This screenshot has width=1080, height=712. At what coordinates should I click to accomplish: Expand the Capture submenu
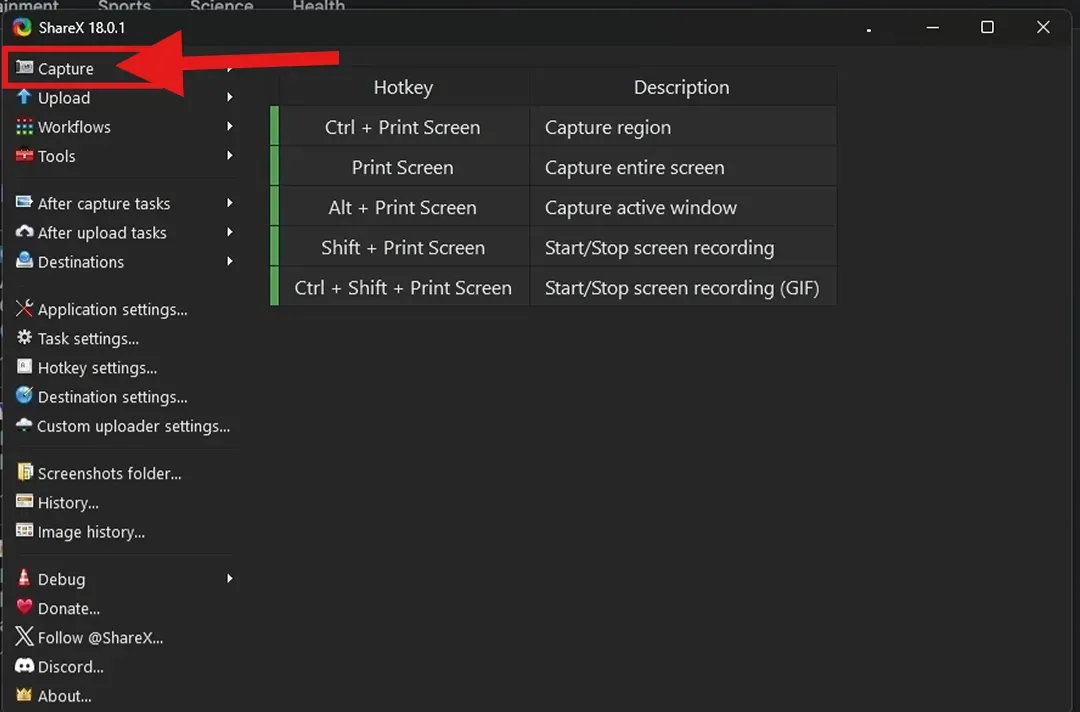tap(68, 68)
